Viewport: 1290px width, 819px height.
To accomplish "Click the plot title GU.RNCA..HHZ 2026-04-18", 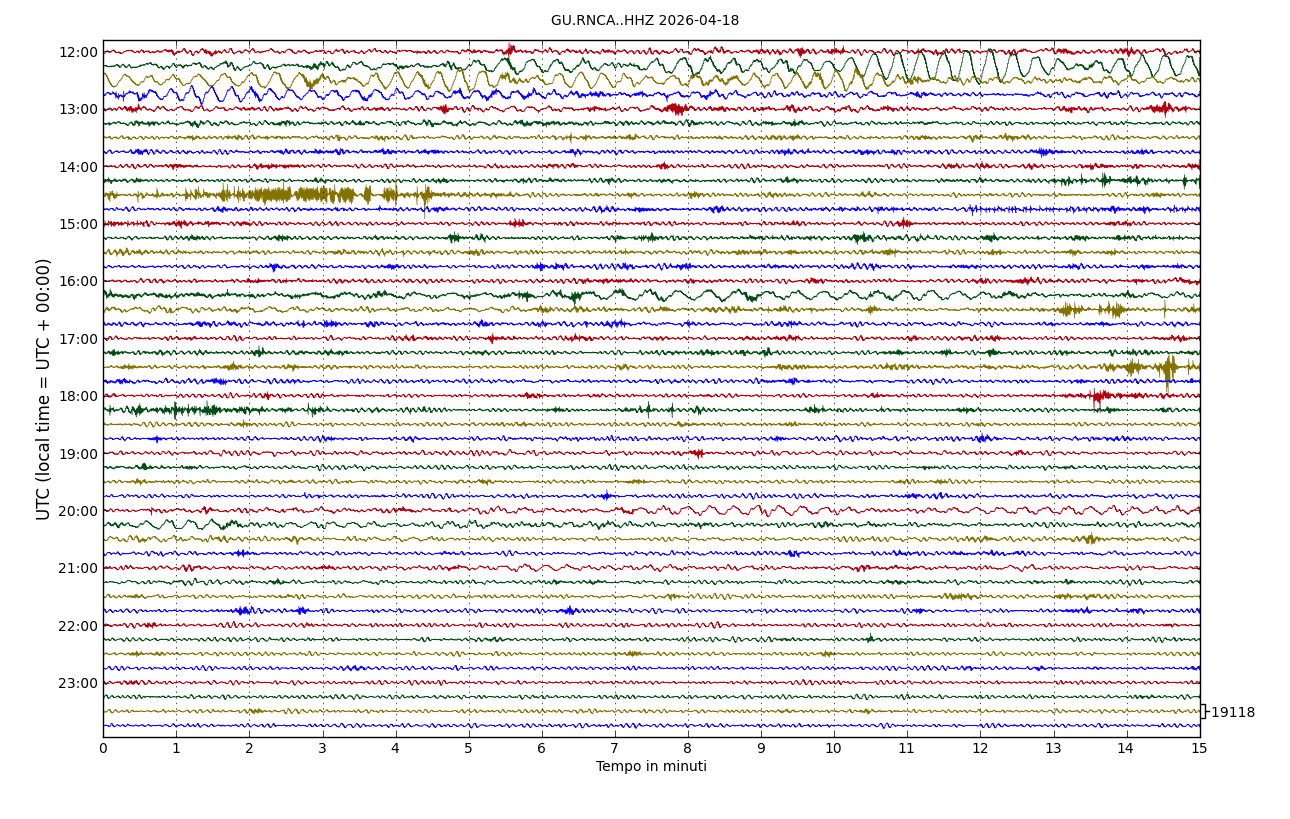I will coord(644,21).
